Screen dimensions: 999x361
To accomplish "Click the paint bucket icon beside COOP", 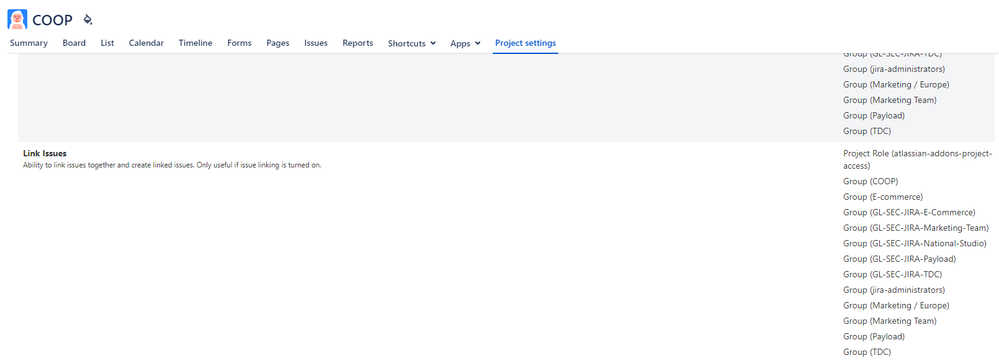I will click(88, 20).
